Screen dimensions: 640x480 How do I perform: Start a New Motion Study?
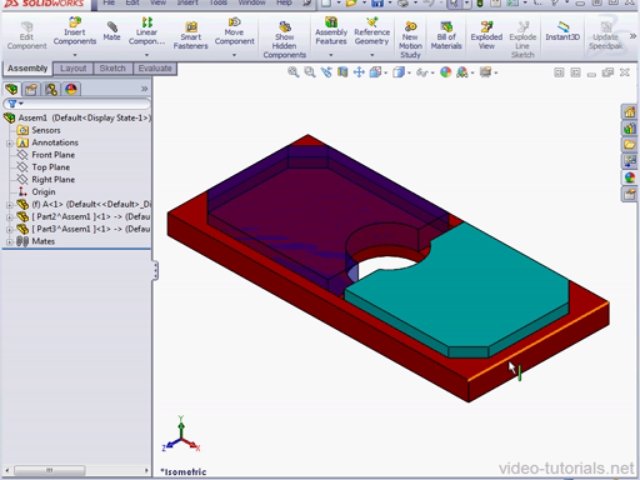410,40
